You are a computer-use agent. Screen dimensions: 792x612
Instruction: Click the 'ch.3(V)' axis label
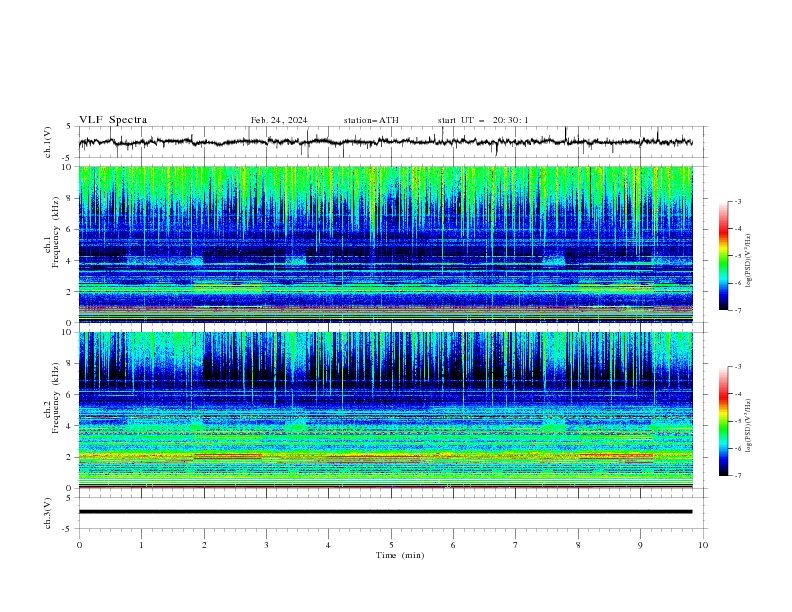coord(48,513)
